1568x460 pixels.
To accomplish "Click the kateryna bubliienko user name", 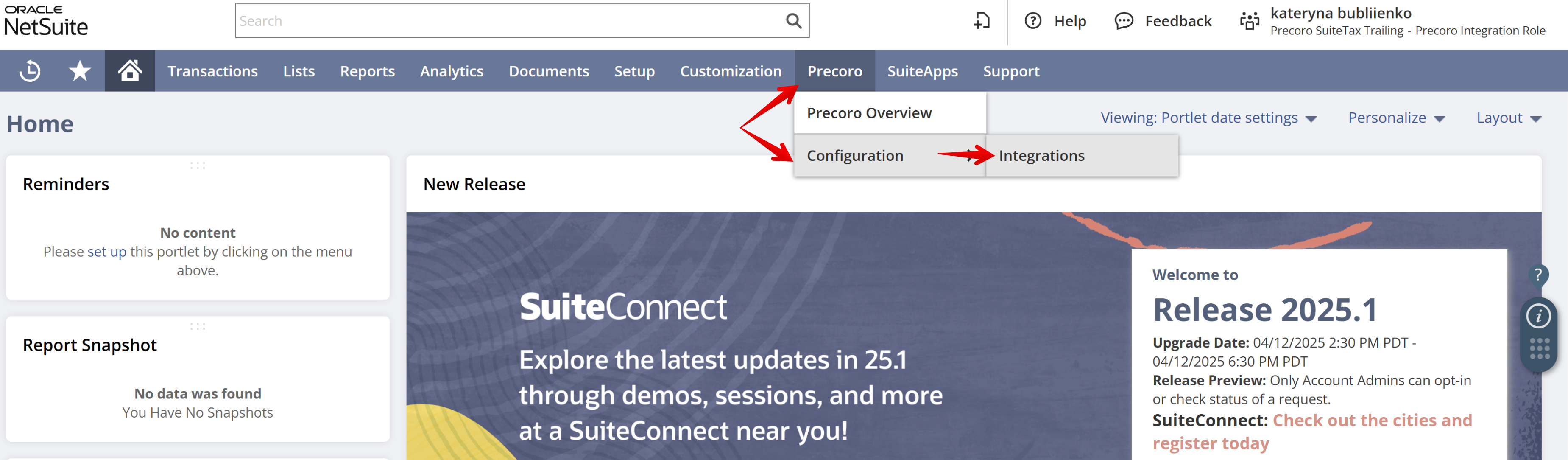I will point(1340,13).
